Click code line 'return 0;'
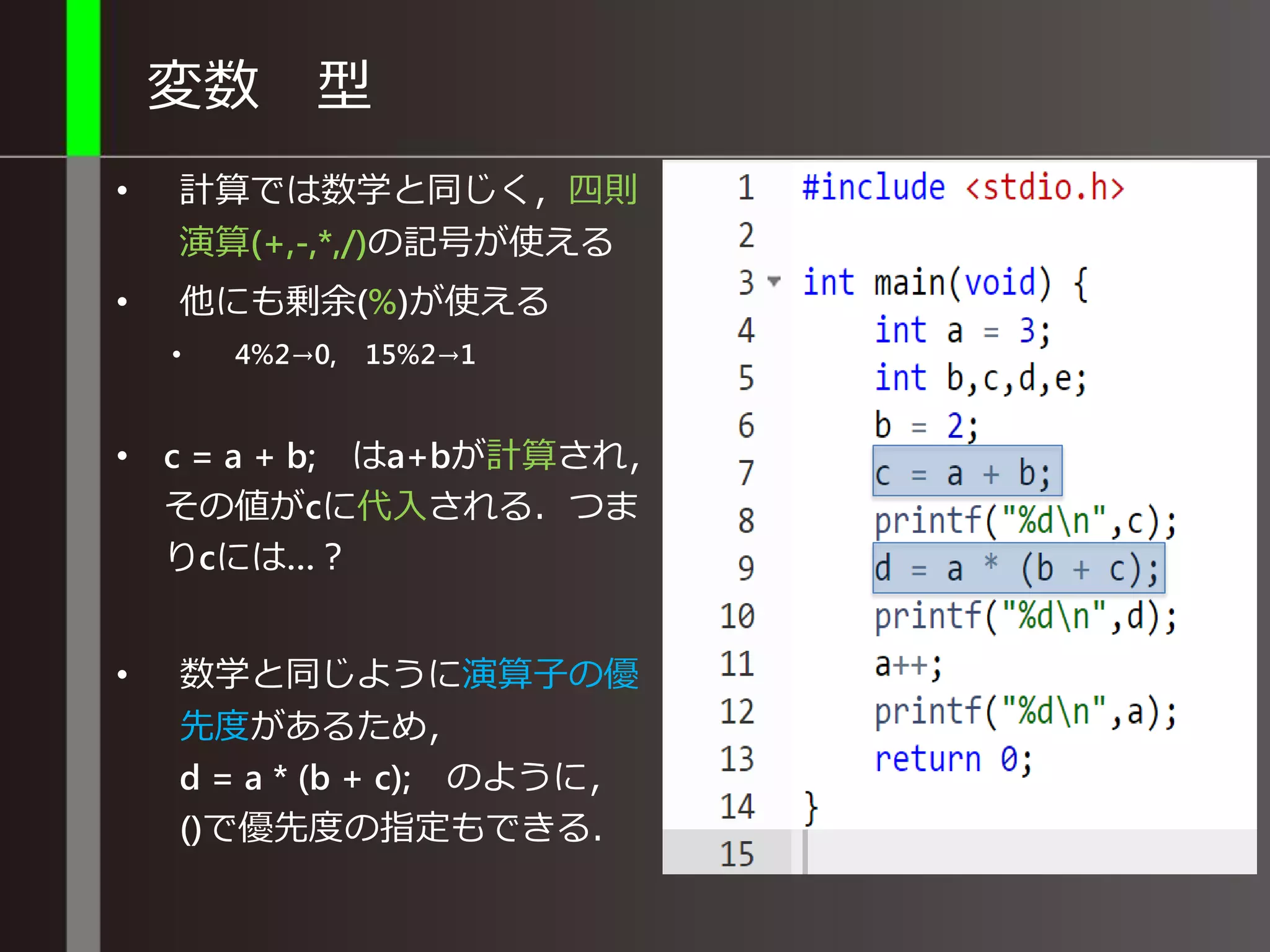 coord(954,760)
